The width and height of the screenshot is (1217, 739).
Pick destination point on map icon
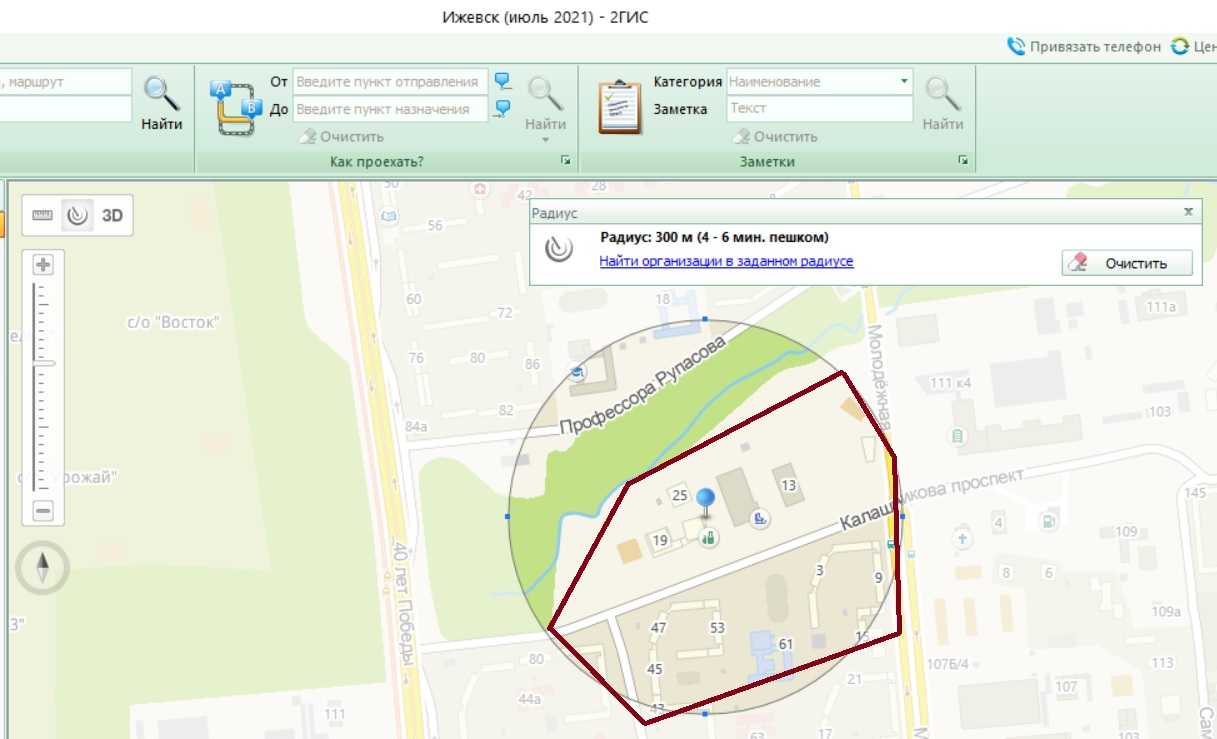click(503, 108)
